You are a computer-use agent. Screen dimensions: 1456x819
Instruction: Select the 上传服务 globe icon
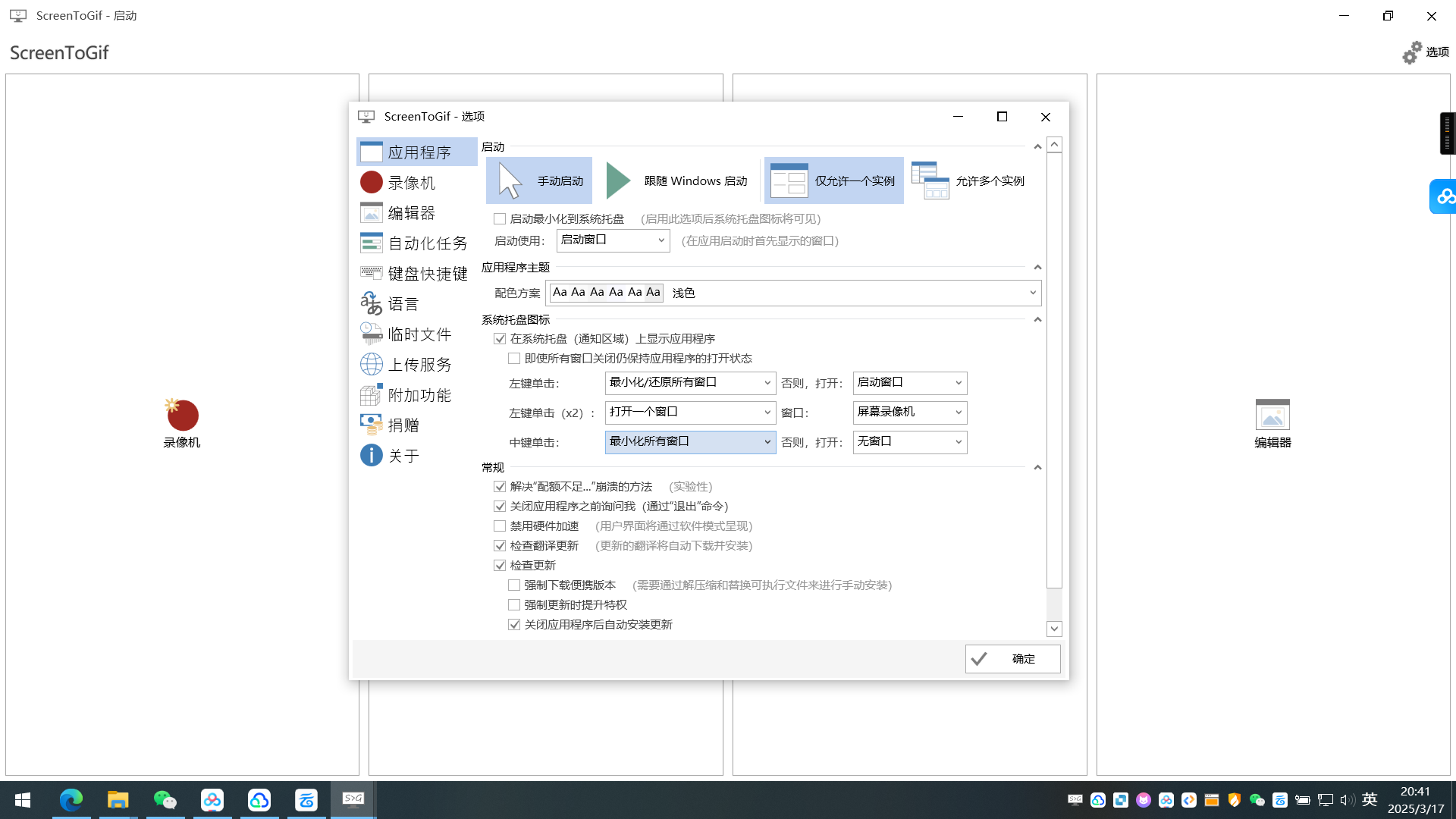coord(371,364)
